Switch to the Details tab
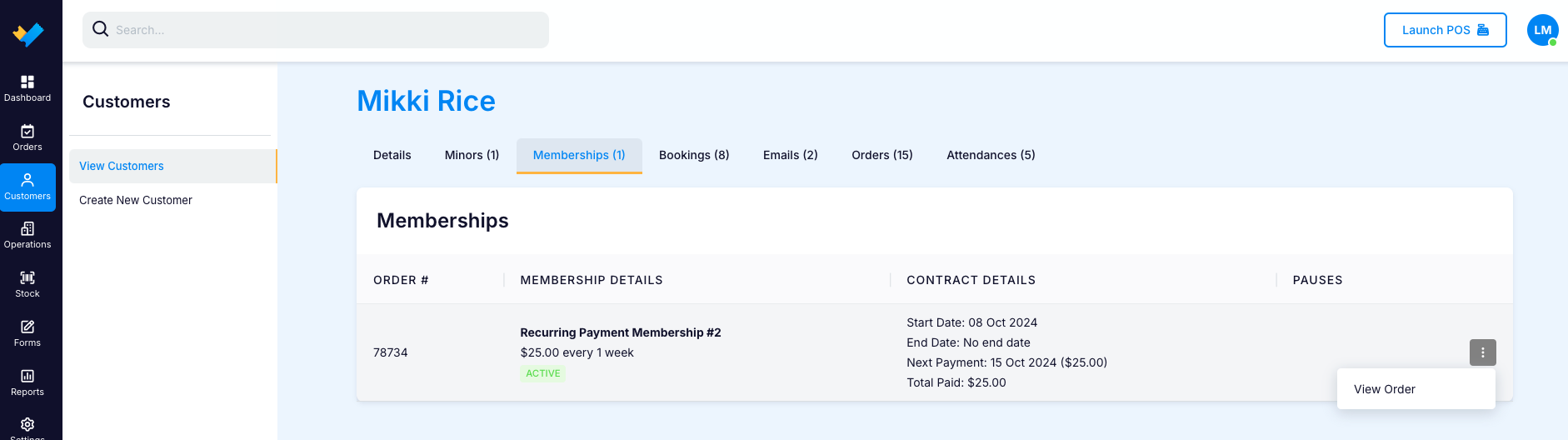This screenshot has width=1568, height=440. (392, 155)
